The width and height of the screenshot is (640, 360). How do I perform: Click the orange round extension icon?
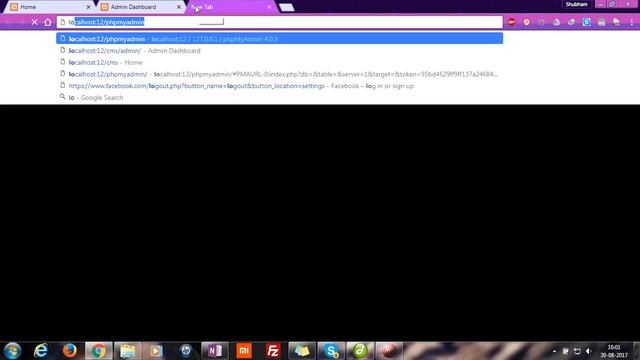527,22
